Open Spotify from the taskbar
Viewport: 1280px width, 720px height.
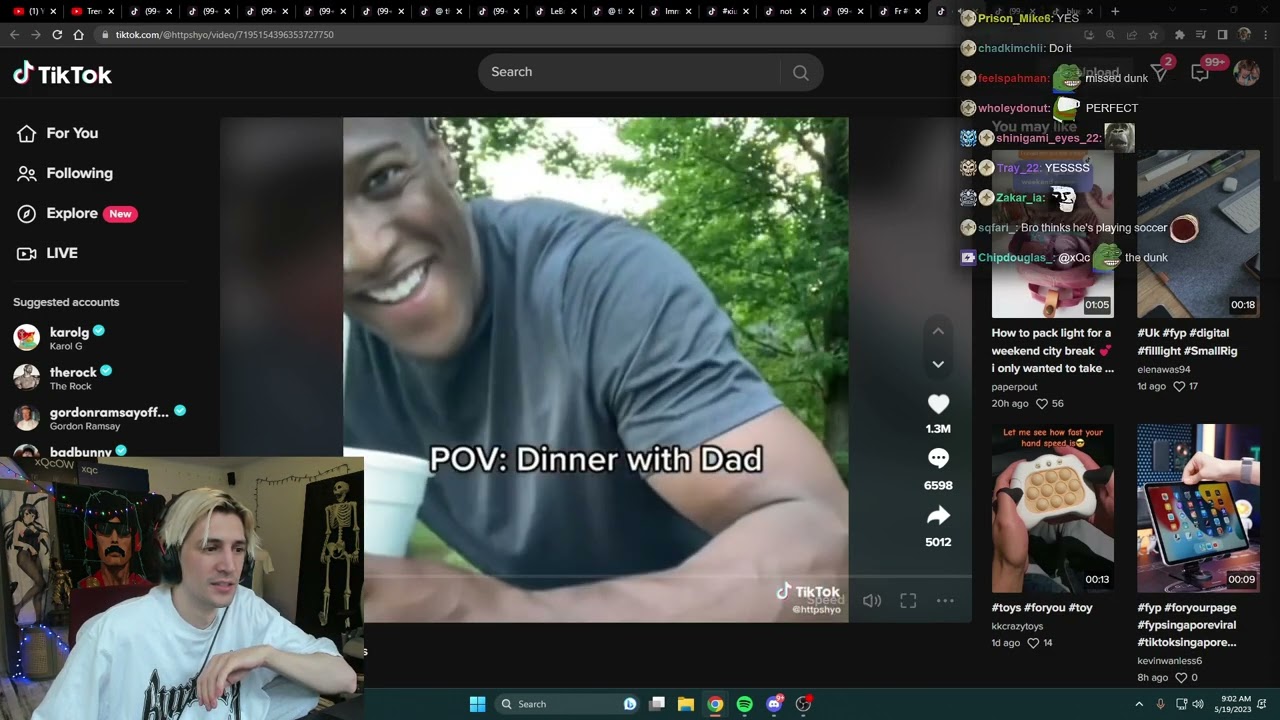(x=744, y=704)
